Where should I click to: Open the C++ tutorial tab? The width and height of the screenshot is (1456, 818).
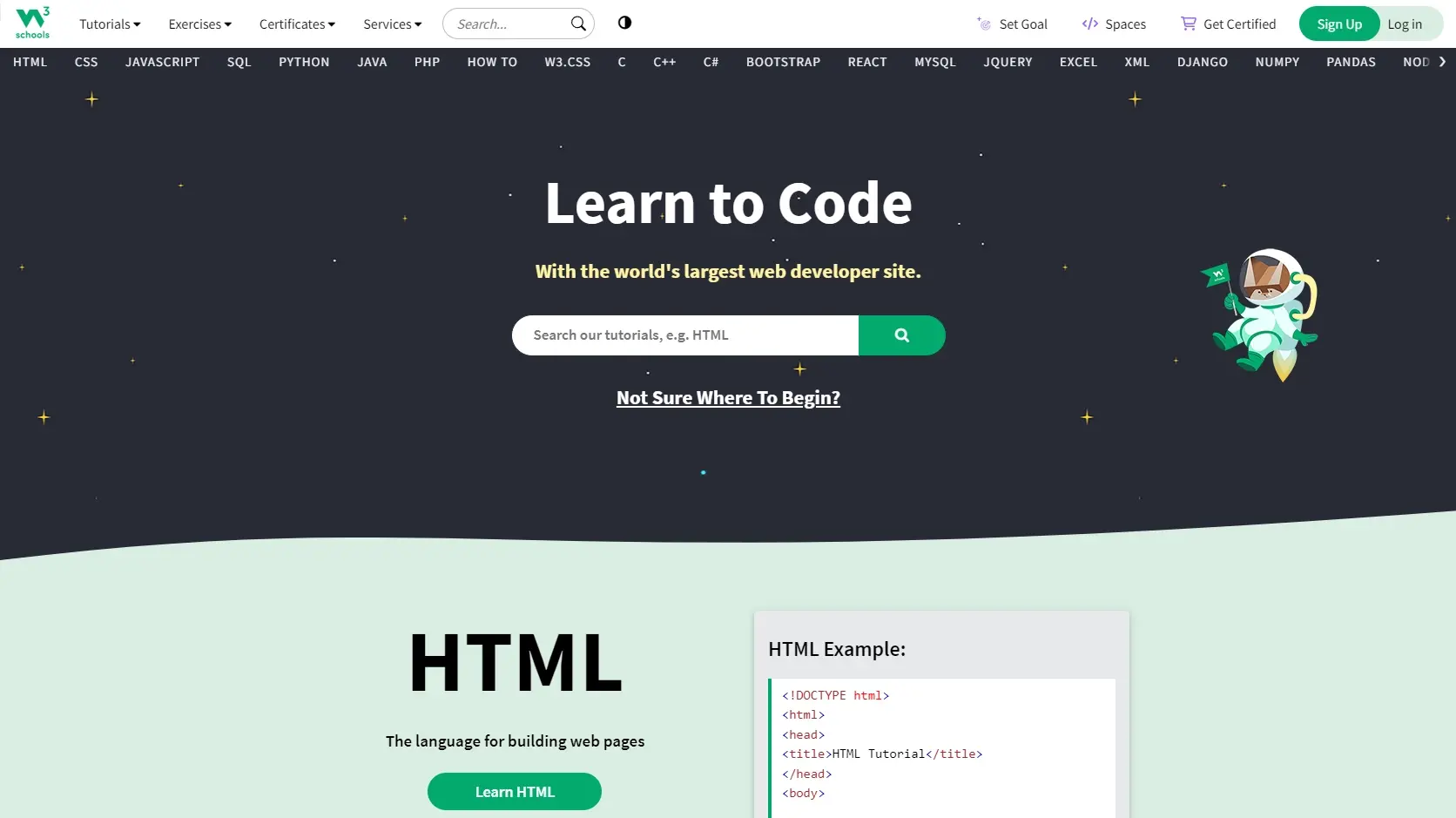[664, 62]
